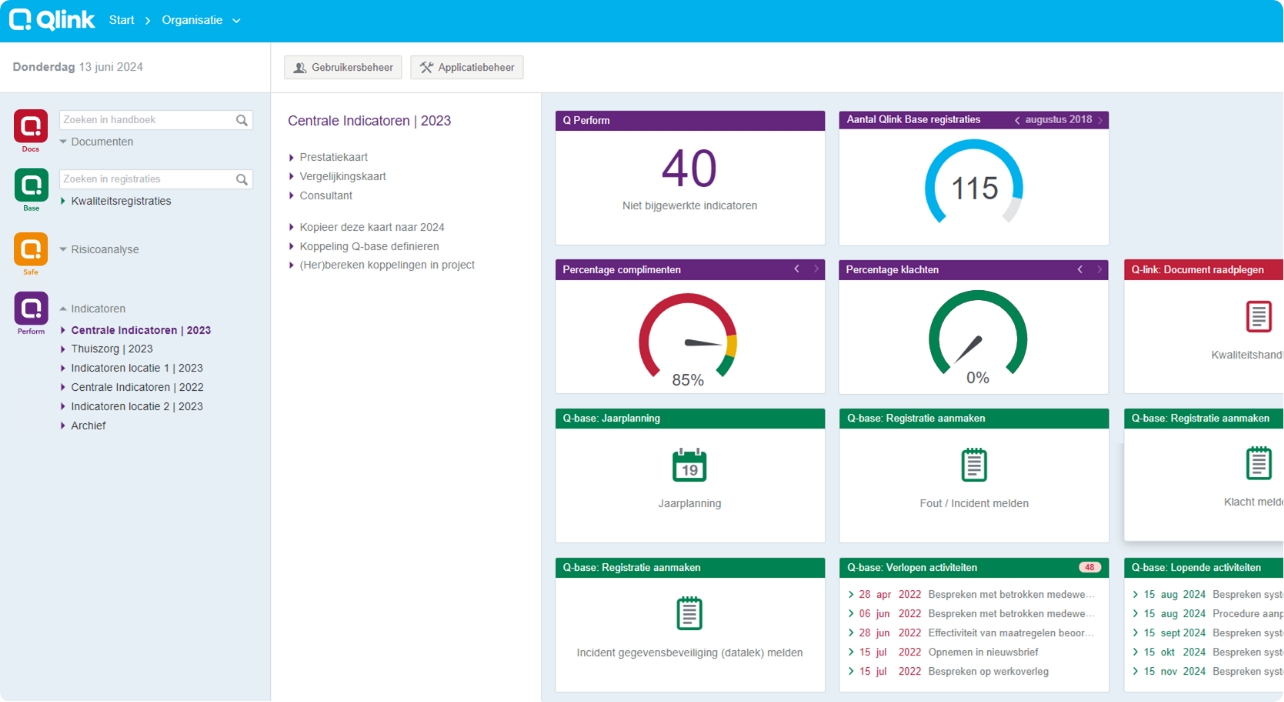The height and width of the screenshot is (702, 1284).
Task: Open 06 jun 2022 expired activity row
Action: click(971, 614)
